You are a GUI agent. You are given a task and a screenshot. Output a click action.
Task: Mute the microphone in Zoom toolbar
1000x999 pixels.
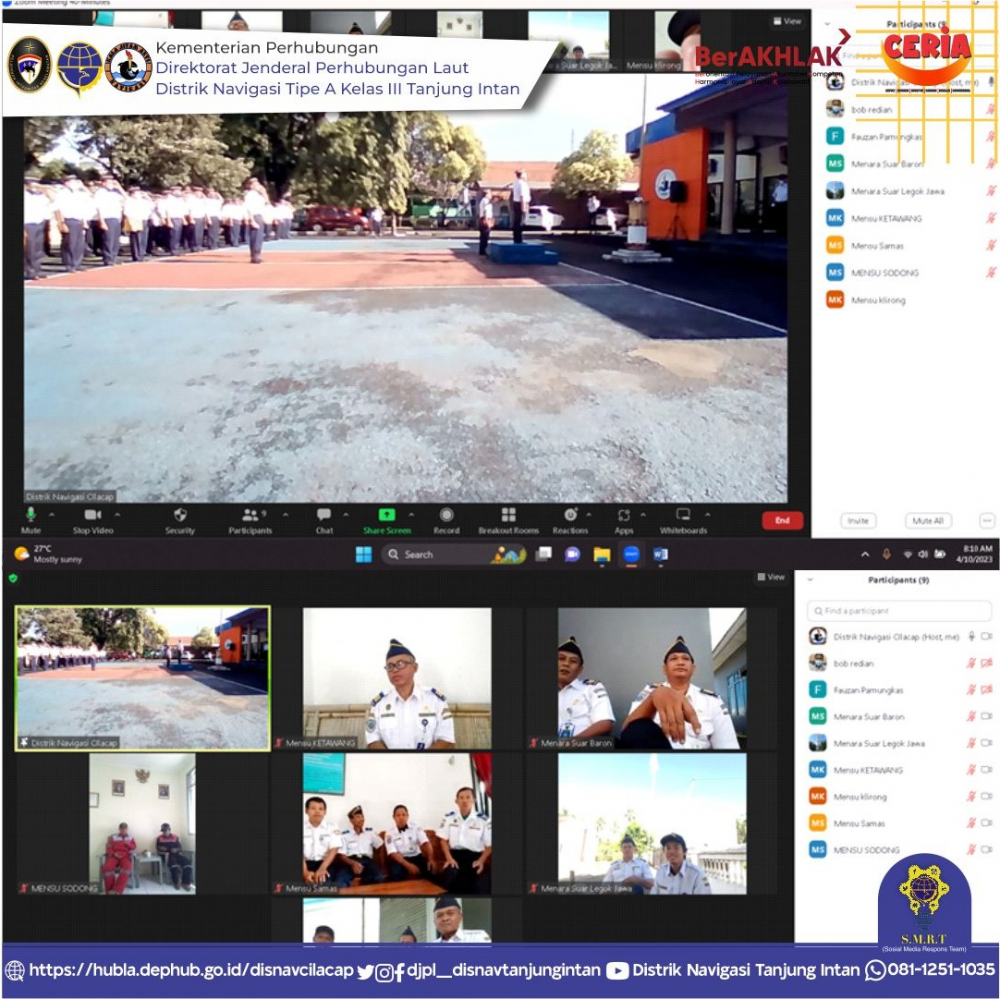pos(30,520)
